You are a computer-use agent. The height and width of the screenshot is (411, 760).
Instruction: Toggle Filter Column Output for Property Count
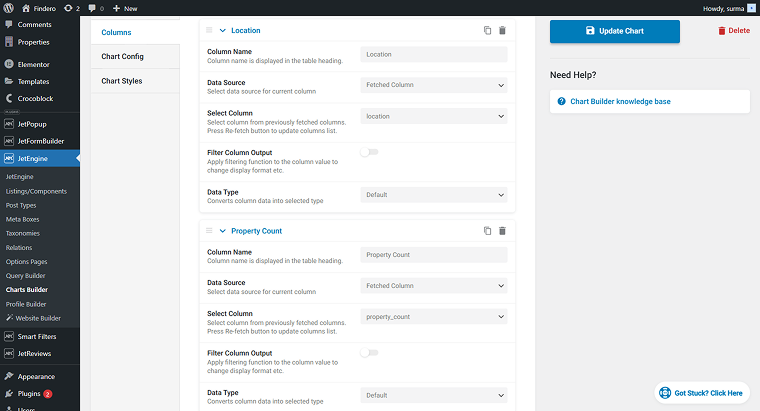(x=369, y=353)
